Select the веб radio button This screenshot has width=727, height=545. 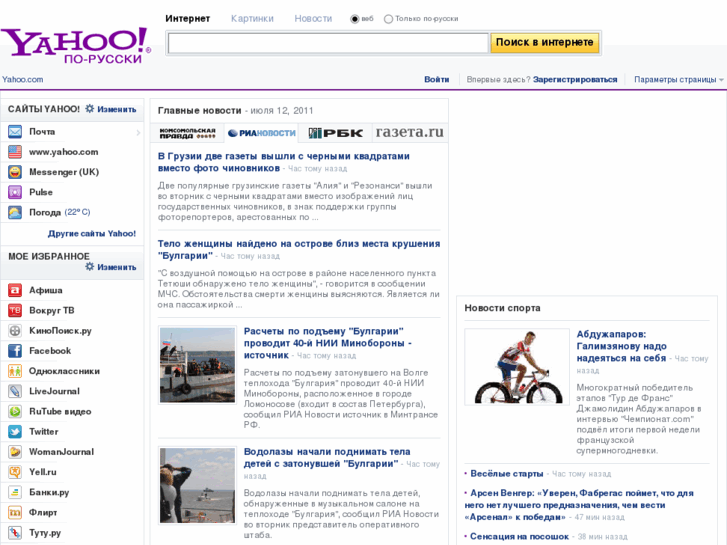click(355, 19)
